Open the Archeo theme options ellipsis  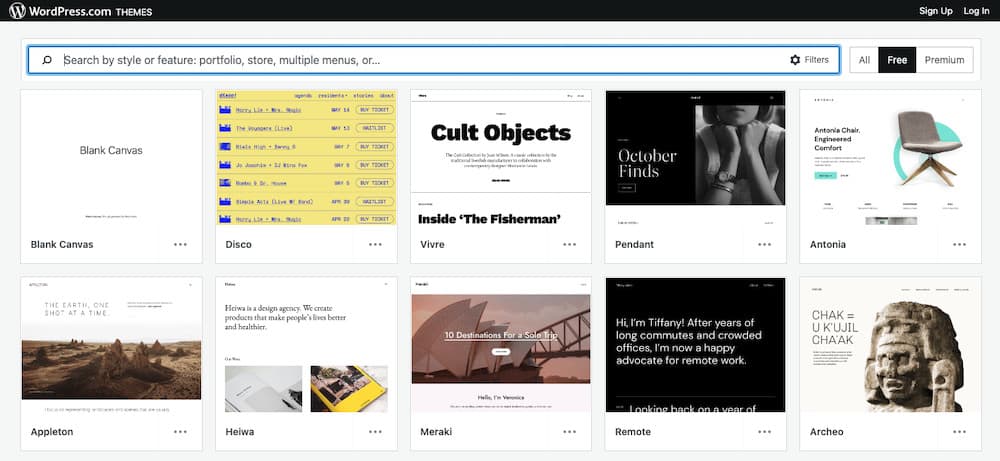(960, 432)
